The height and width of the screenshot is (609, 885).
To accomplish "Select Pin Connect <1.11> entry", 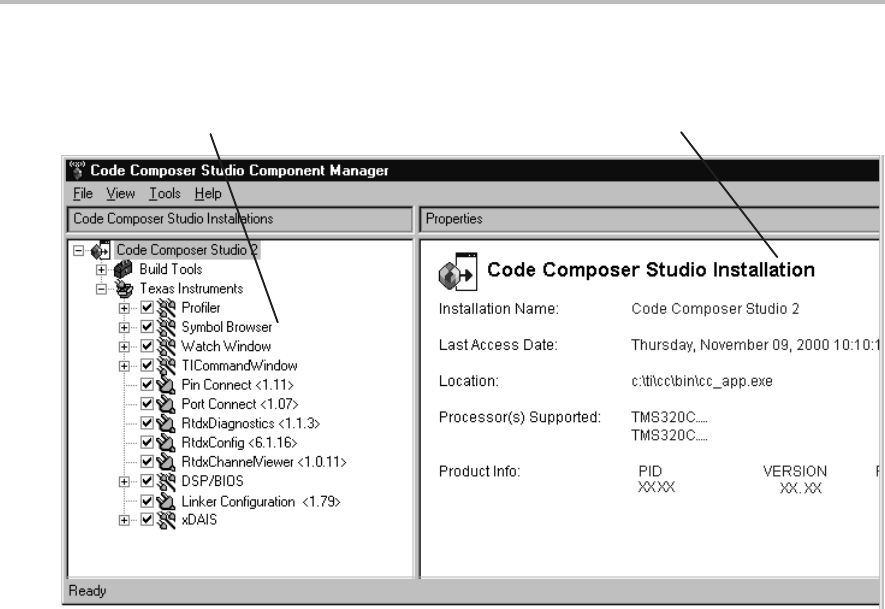I will (238, 385).
